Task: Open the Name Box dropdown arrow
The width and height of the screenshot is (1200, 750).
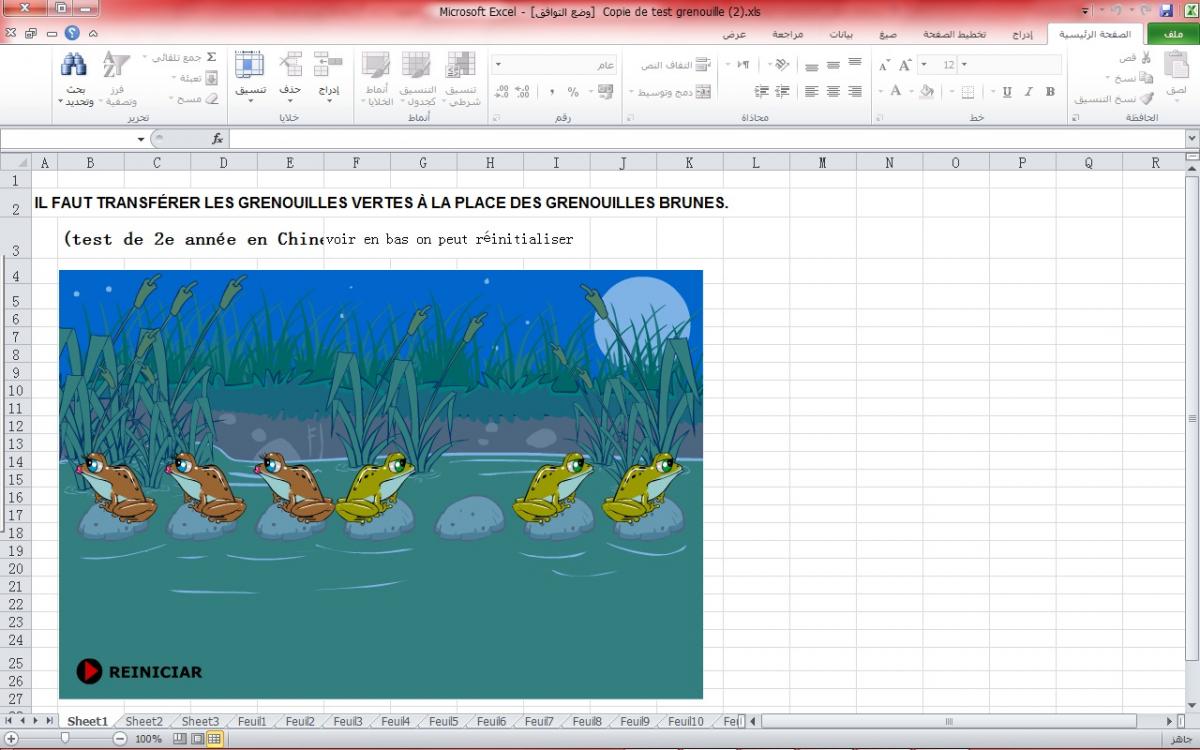Action: point(141,139)
